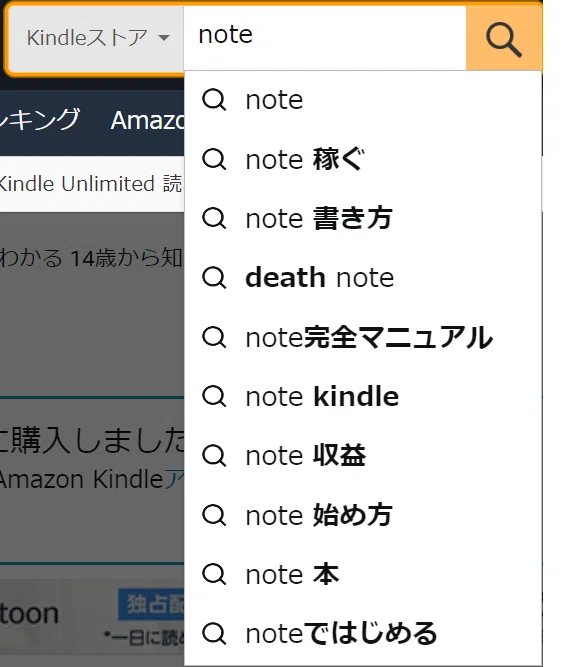Viewport: 563px width, 667px height.
Task: Choose the "note 稼ぐ" suggestion
Action: coord(363,160)
